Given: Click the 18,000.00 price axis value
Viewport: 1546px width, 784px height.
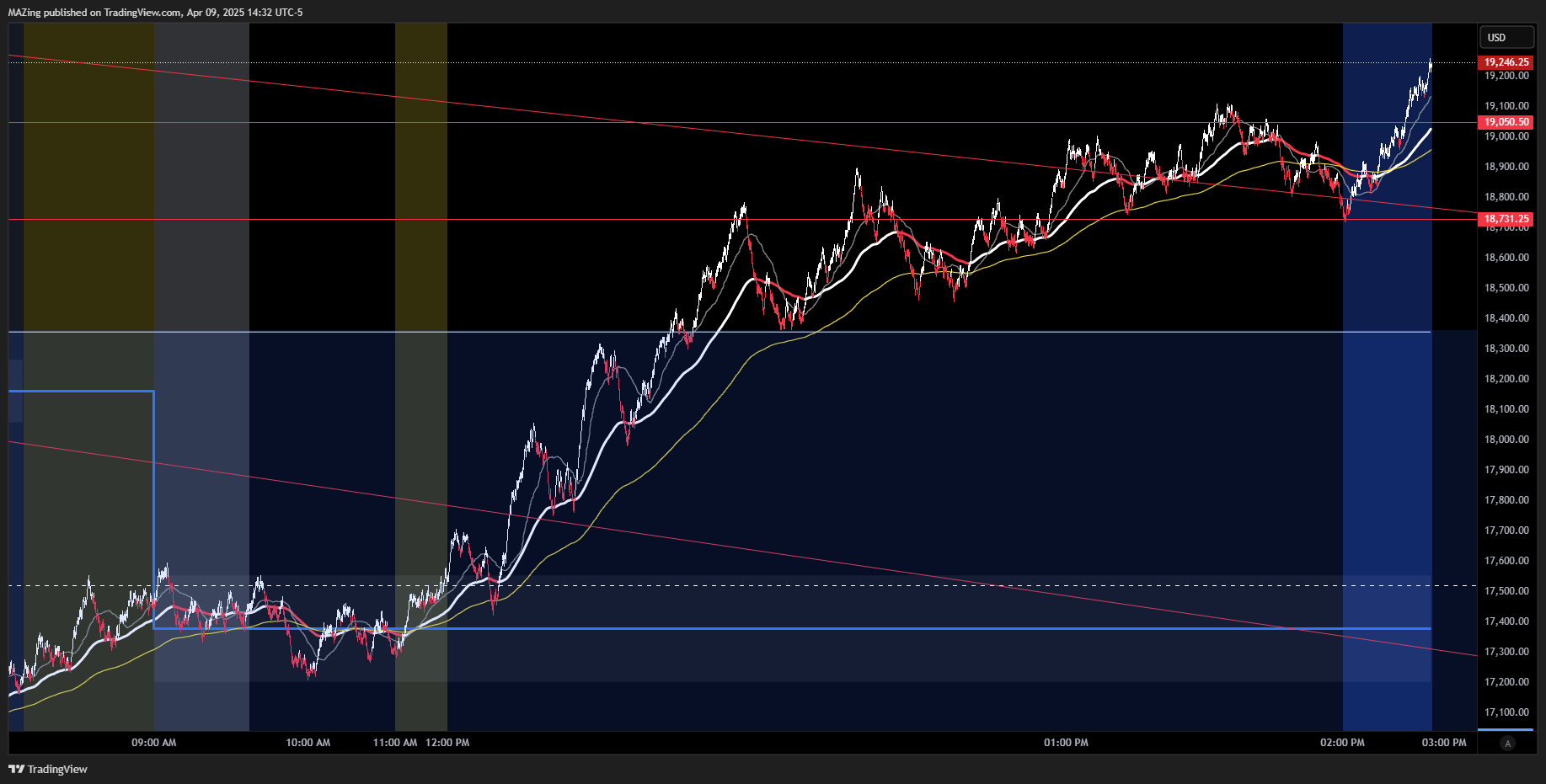Looking at the screenshot, I should pyautogui.click(x=1506, y=440).
